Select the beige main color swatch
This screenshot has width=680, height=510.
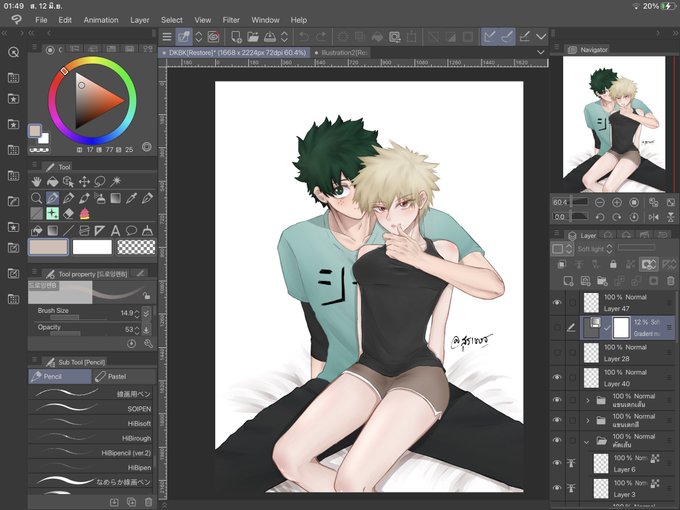48,247
